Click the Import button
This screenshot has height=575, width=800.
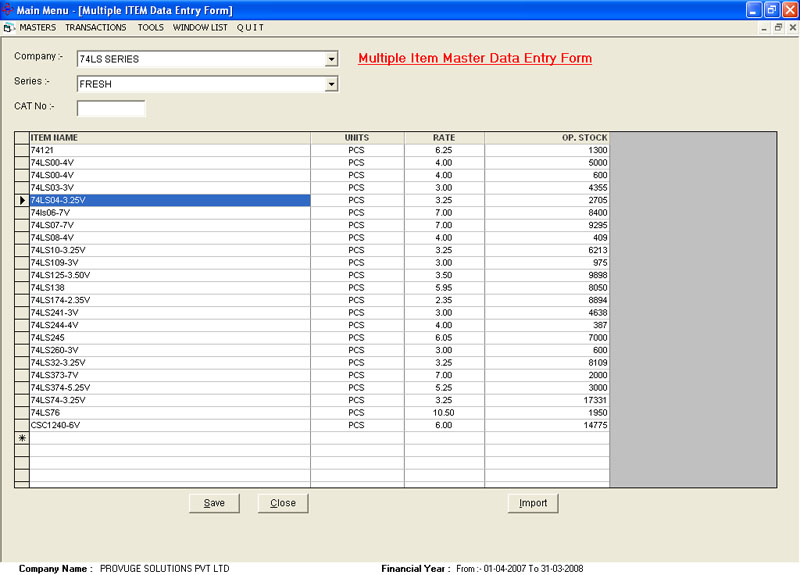(533, 503)
